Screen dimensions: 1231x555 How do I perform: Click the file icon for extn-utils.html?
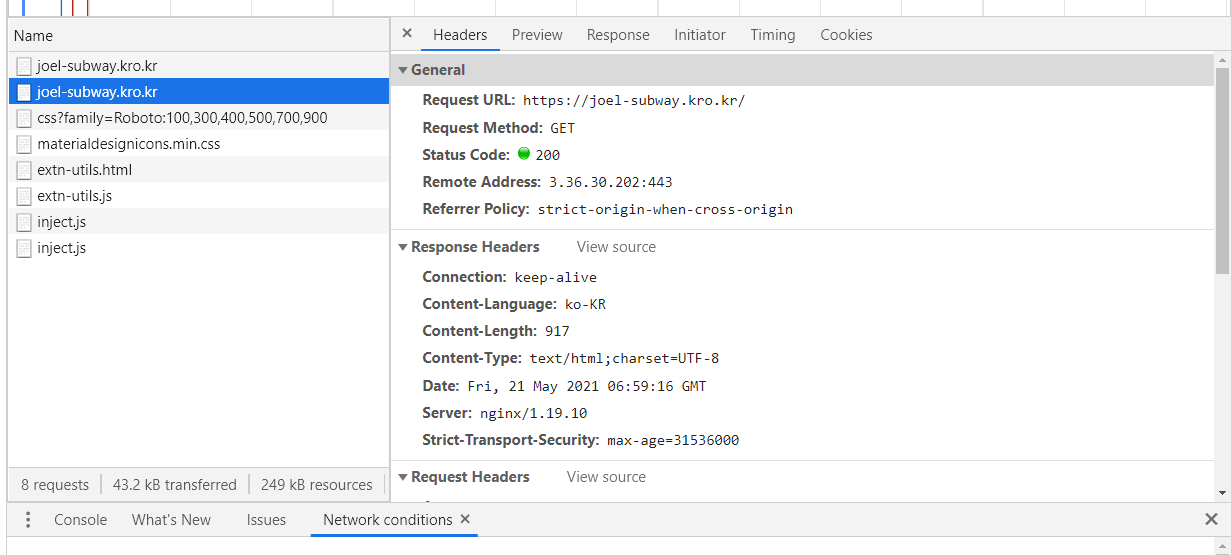[24, 170]
